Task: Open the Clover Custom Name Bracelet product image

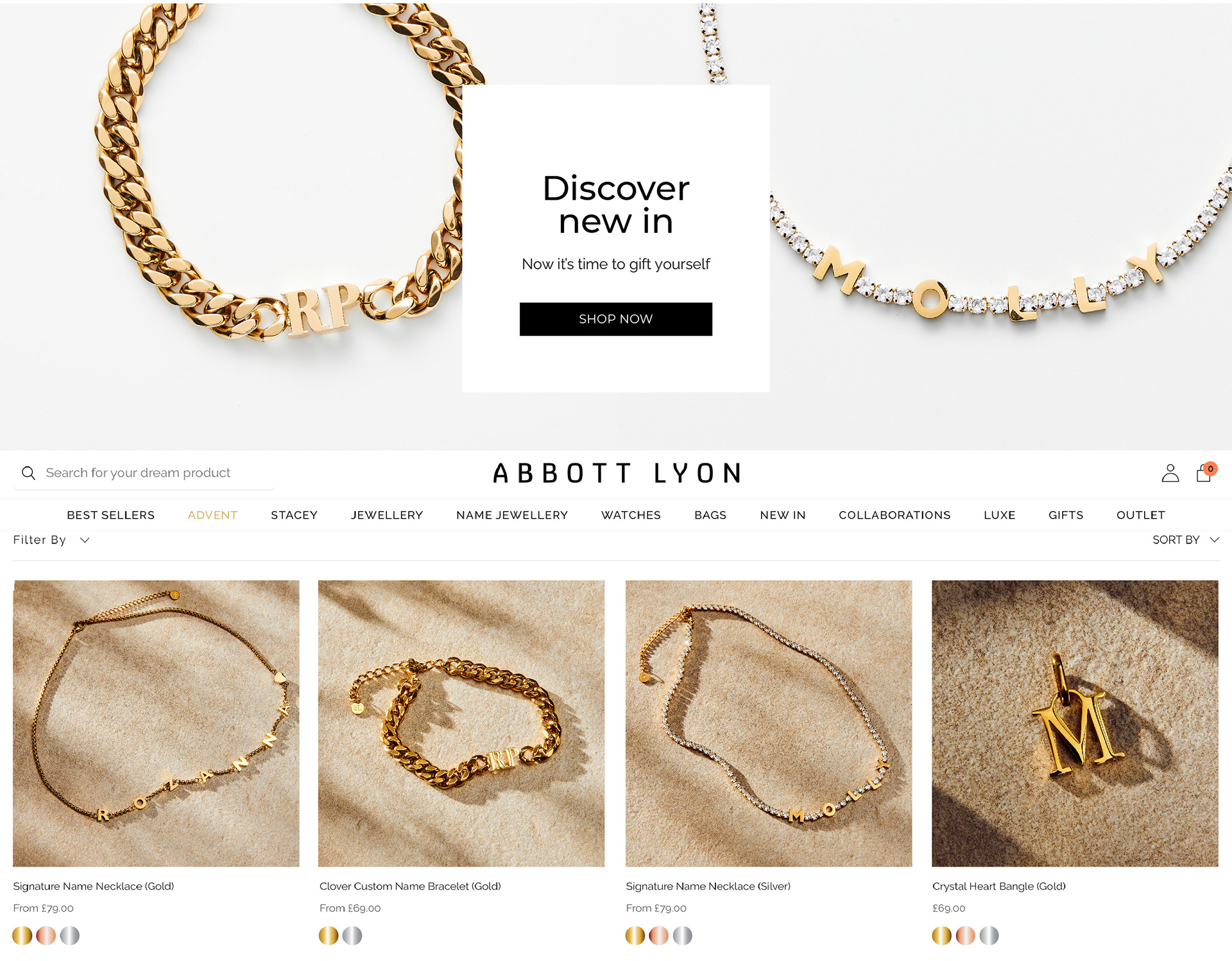Action: tap(461, 723)
